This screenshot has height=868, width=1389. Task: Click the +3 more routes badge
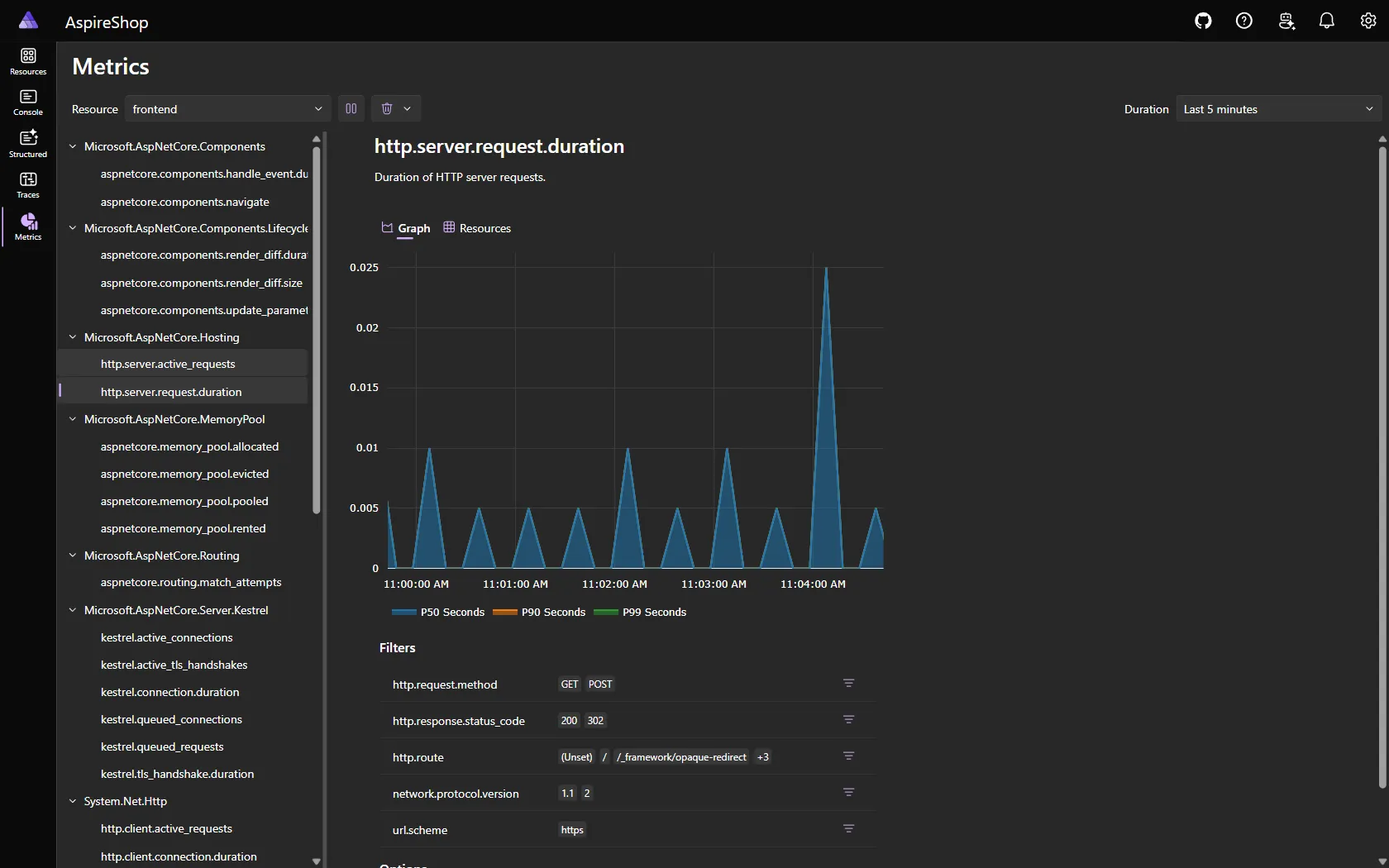[763, 756]
